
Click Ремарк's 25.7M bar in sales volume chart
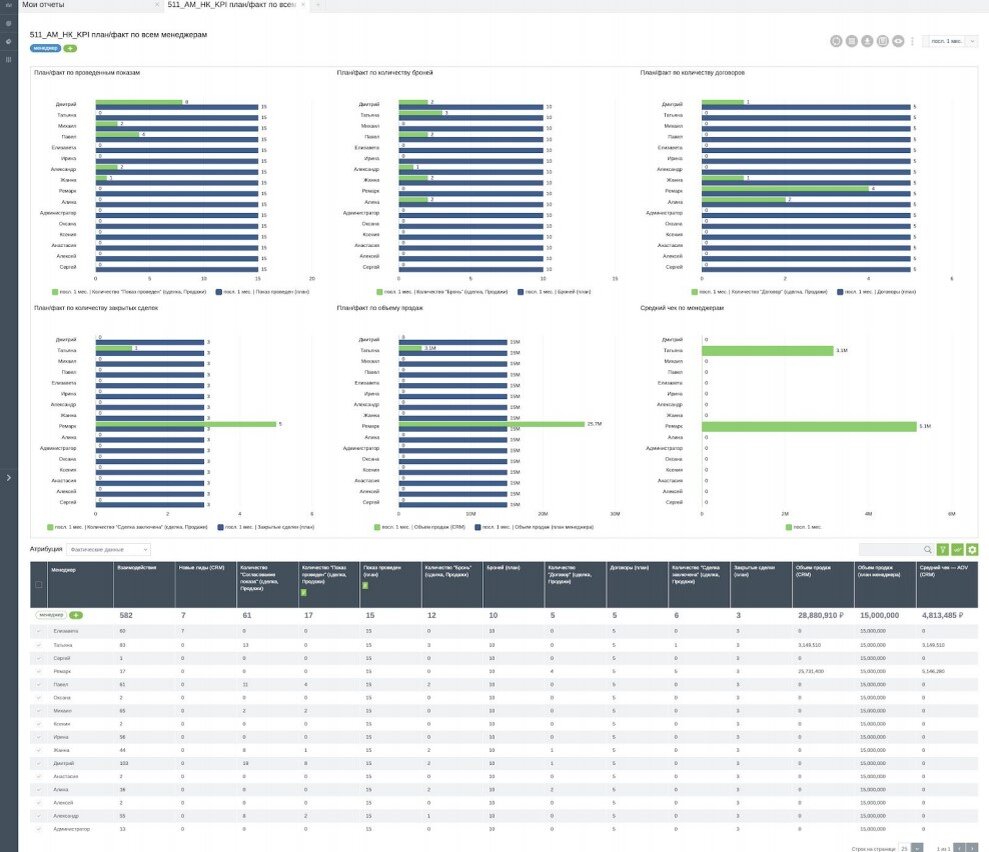[x=491, y=424]
